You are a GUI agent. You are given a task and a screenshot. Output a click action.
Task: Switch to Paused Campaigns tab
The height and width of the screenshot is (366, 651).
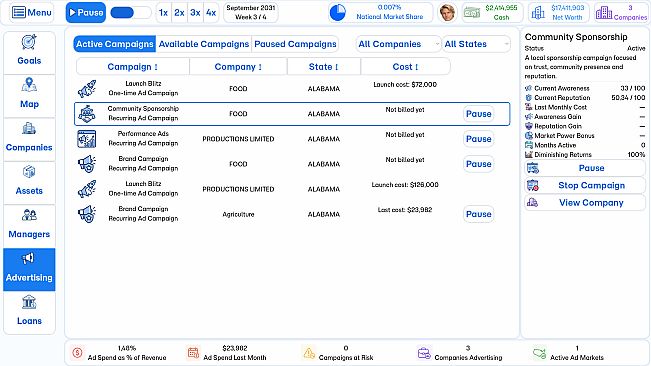[295, 44]
